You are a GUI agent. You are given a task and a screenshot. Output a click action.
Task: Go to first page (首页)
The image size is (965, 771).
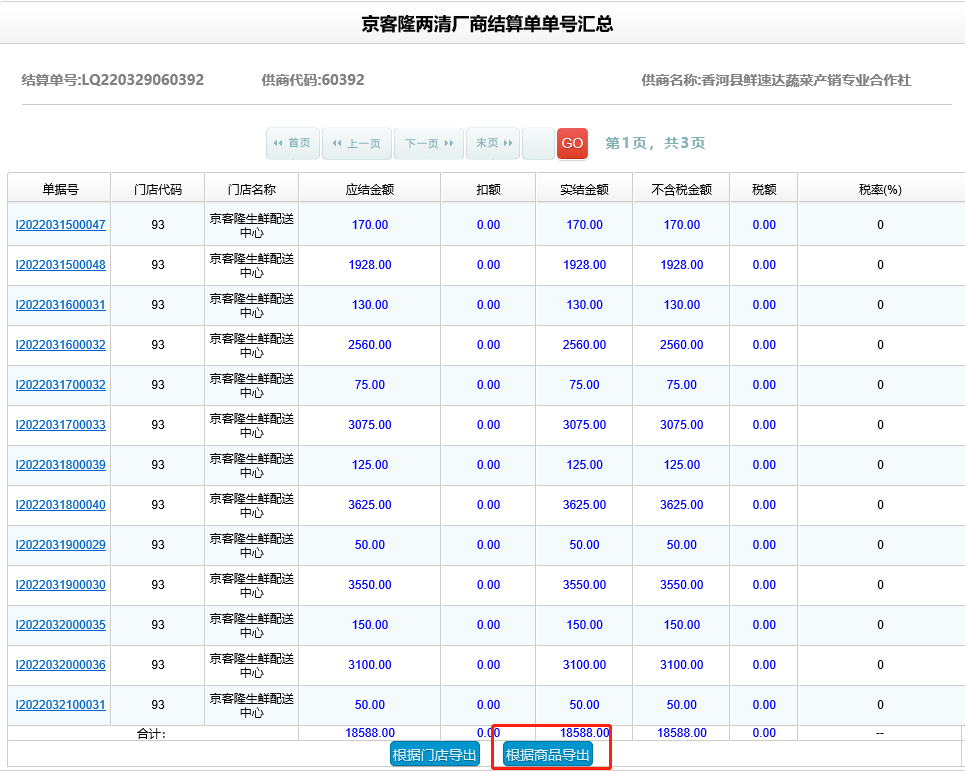(x=293, y=143)
